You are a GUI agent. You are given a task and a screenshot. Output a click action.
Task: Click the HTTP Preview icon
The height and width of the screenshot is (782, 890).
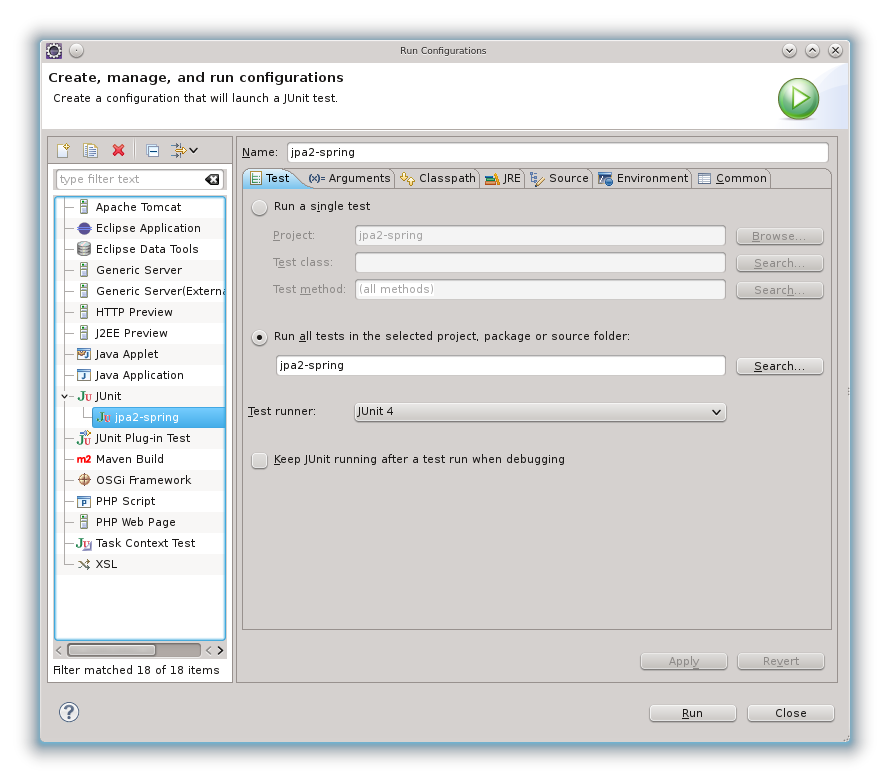(84, 312)
